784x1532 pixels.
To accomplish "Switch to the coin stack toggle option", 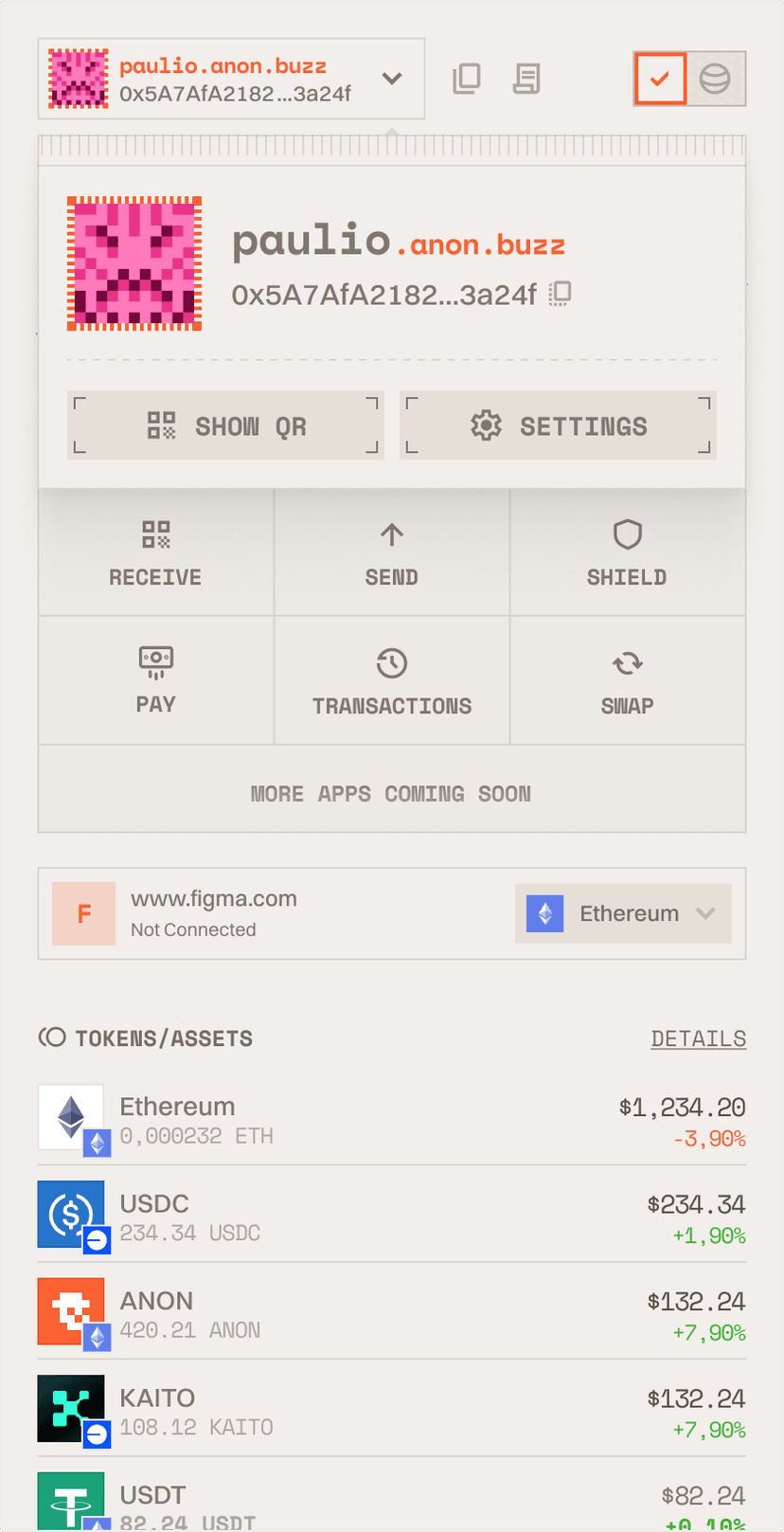I will tap(715, 79).
